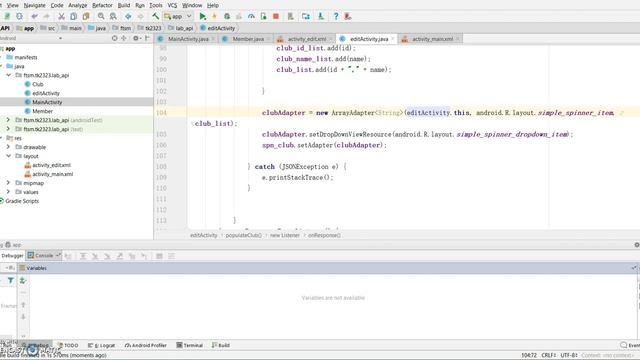
Task: Open activity_edit.xml in project tree
Action: (x=51, y=165)
